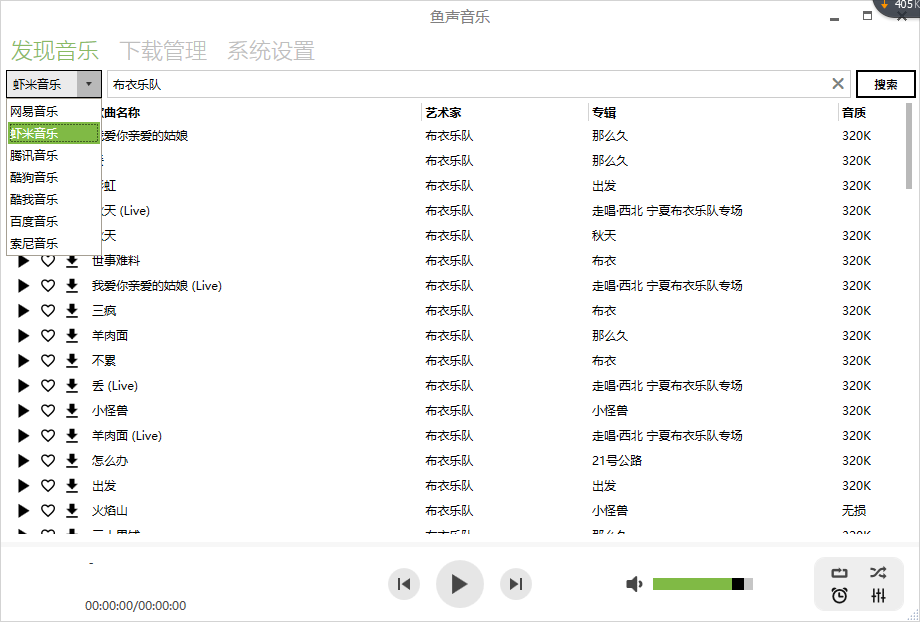This screenshot has height=622, width=920.
Task: Clear the search box with X
Action: point(838,84)
